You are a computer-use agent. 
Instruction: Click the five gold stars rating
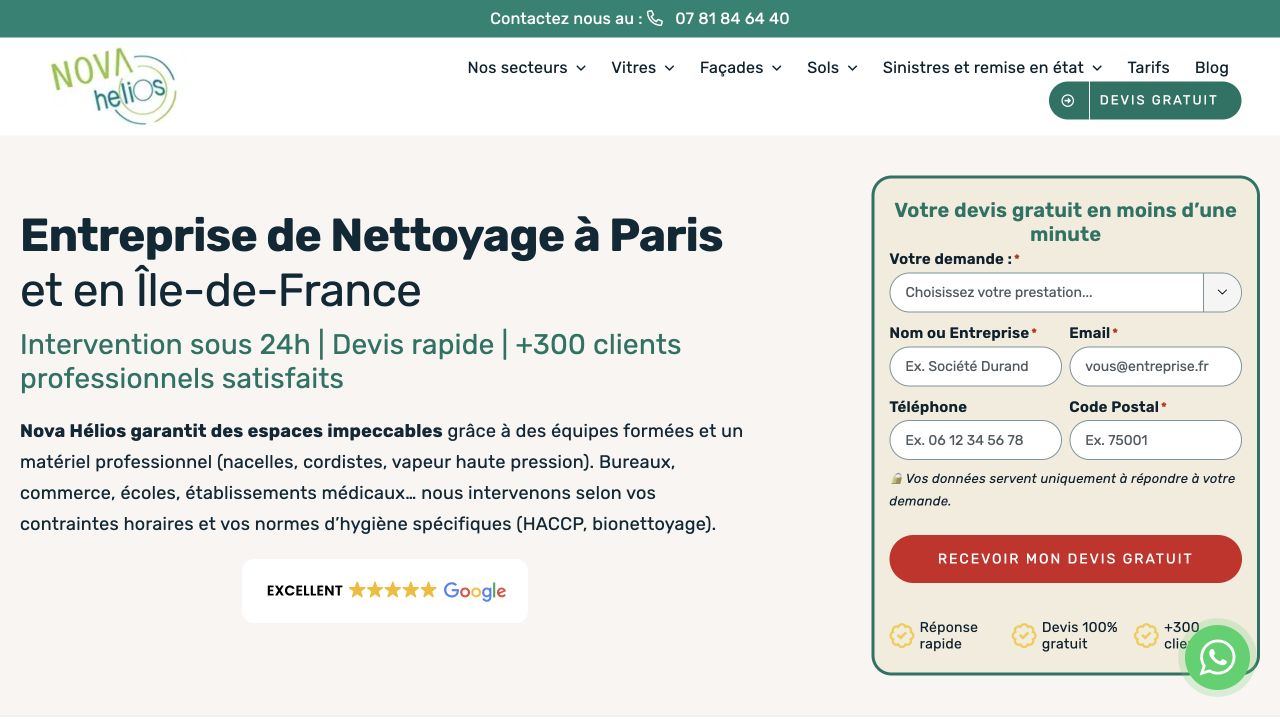pos(393,590)
